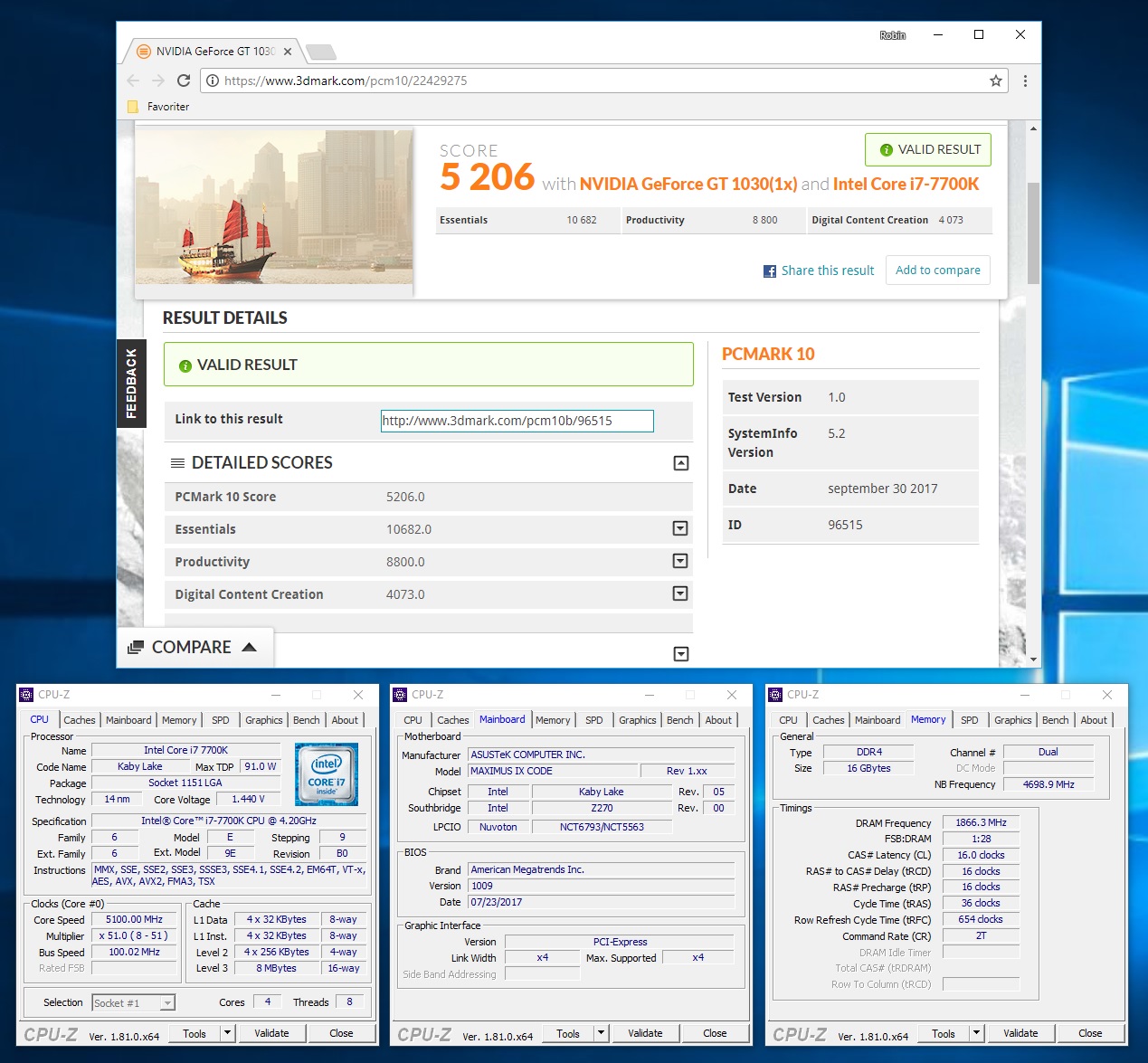Click the Essentials 10 682 score box
The width and height of the screenshot is (1148, 1063).
(527, 221)
